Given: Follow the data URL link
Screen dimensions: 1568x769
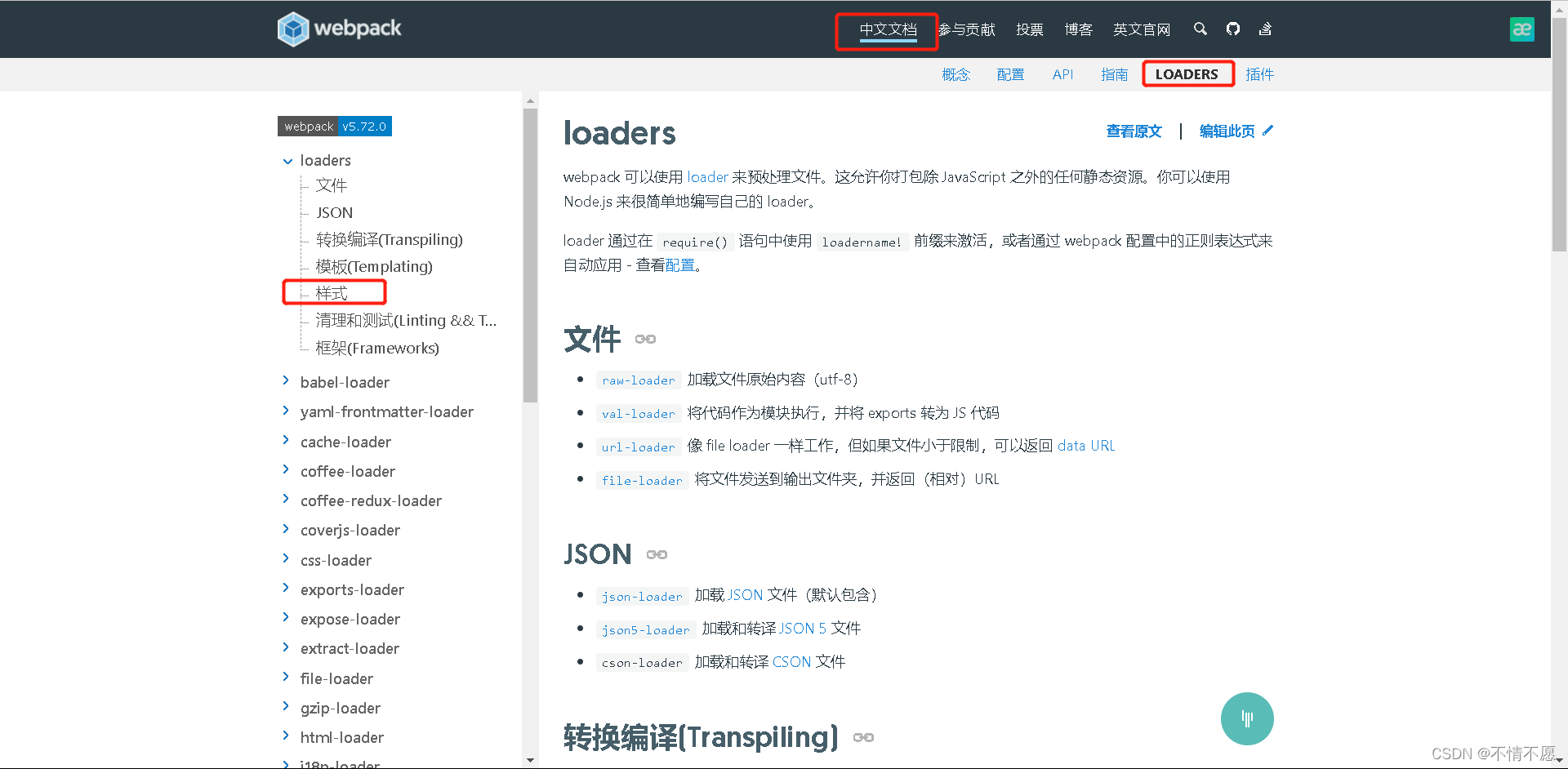Looking at the screenshot, I should [x=1086, y=446].
